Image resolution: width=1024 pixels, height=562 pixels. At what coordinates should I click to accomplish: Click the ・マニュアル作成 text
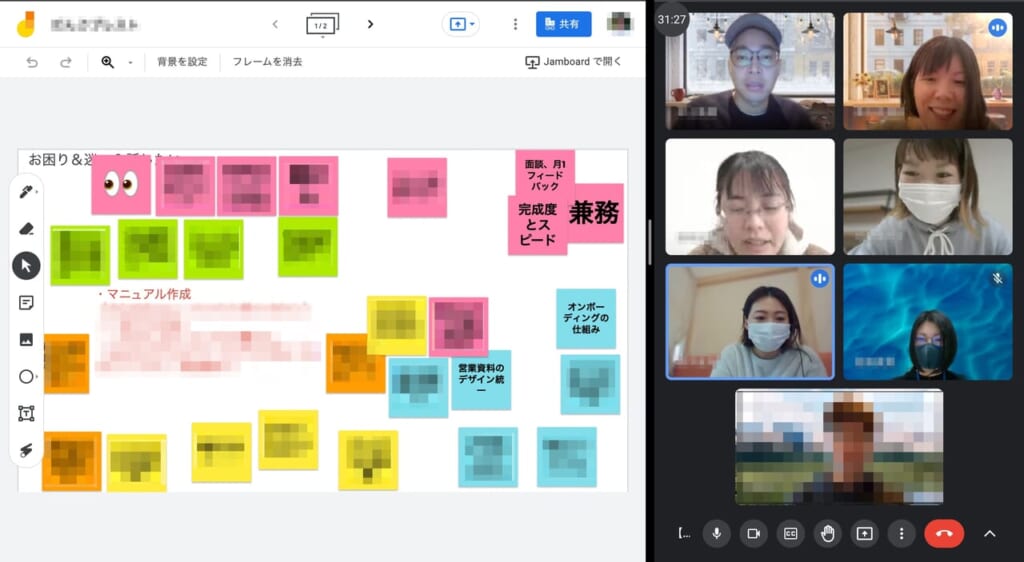[x=144, y=294]
